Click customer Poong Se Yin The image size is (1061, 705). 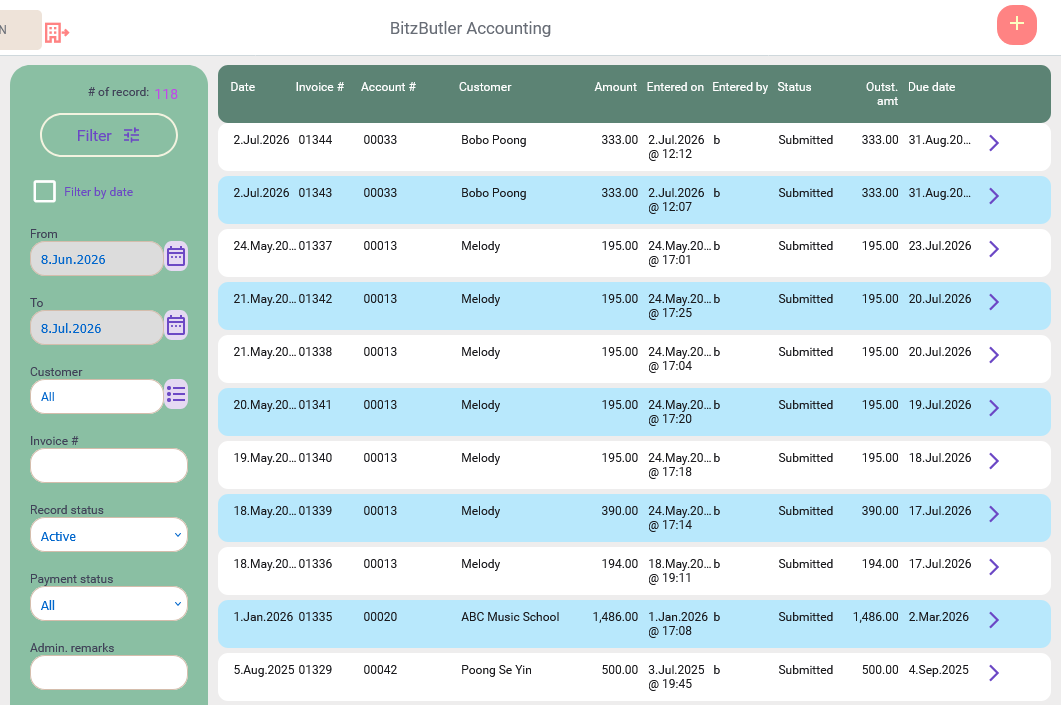pyautogui.click(x=496, y=670)
